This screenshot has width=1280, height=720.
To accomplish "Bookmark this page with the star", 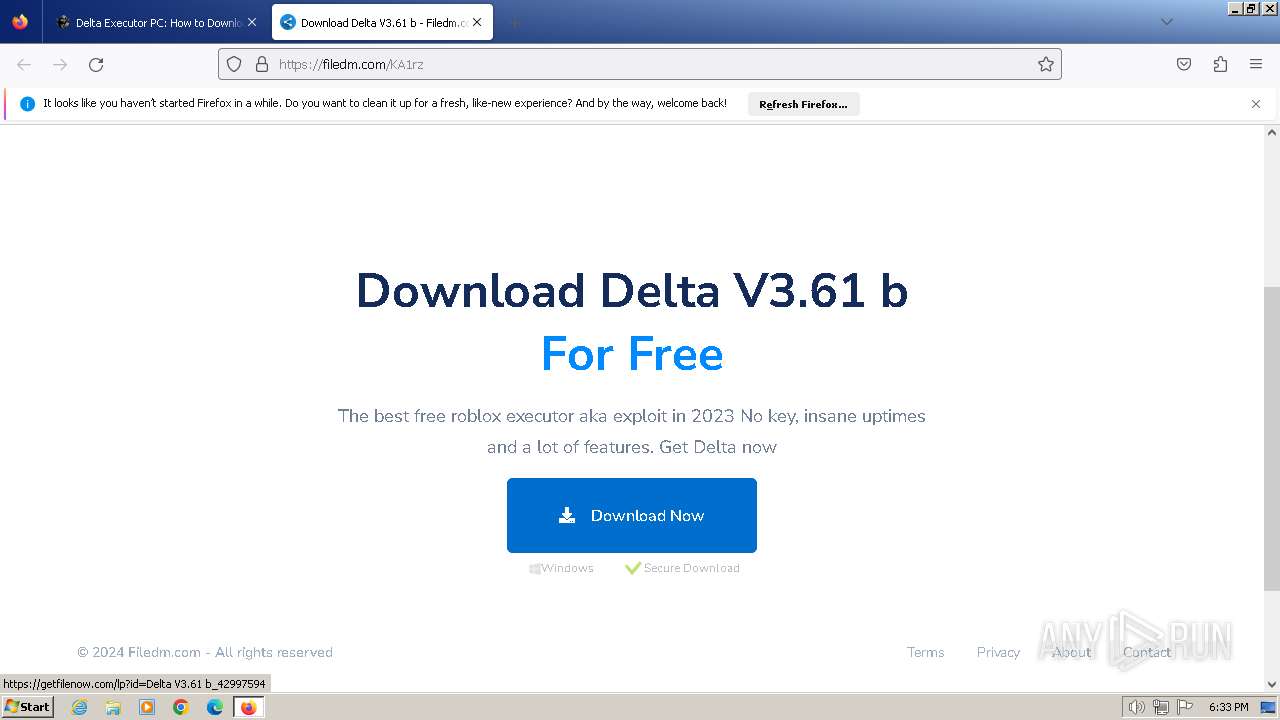I will click(1046, 64).
